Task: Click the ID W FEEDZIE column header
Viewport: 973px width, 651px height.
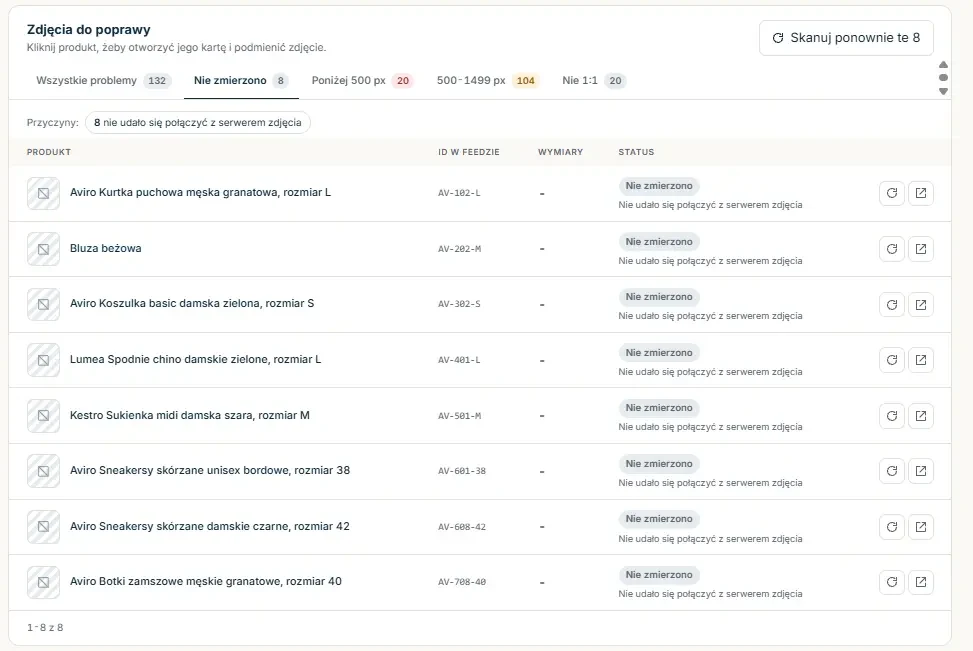Action: [469, 152]
